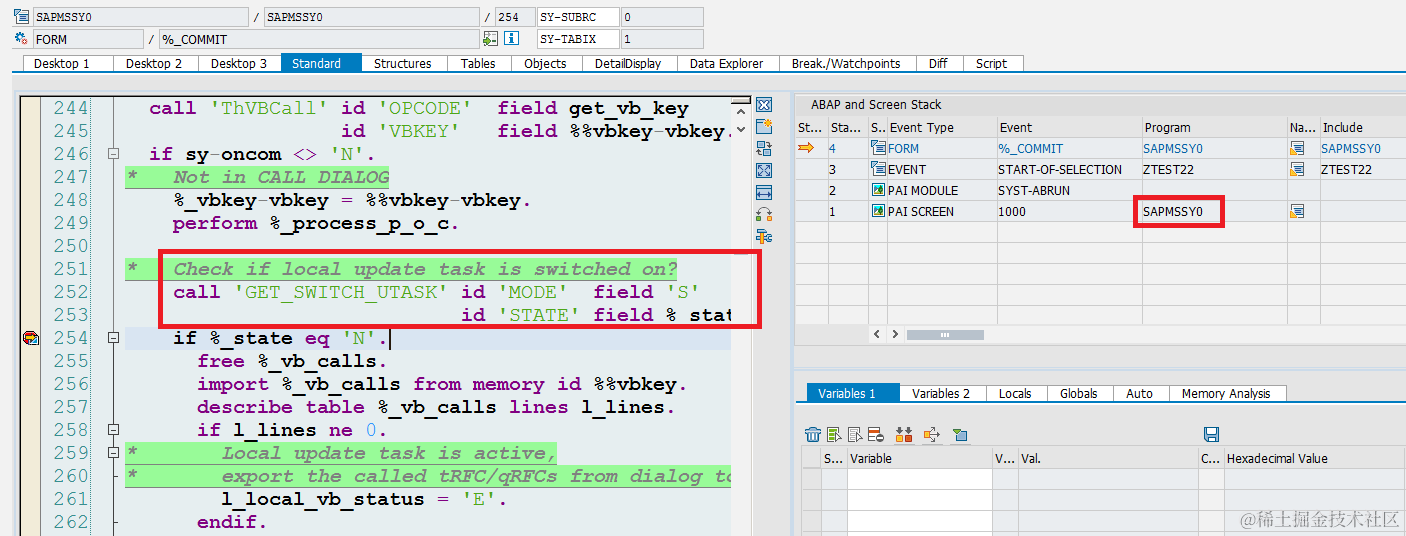
Task: Open the Break./Watchpoints tab
Action: (x=846, y=63)
